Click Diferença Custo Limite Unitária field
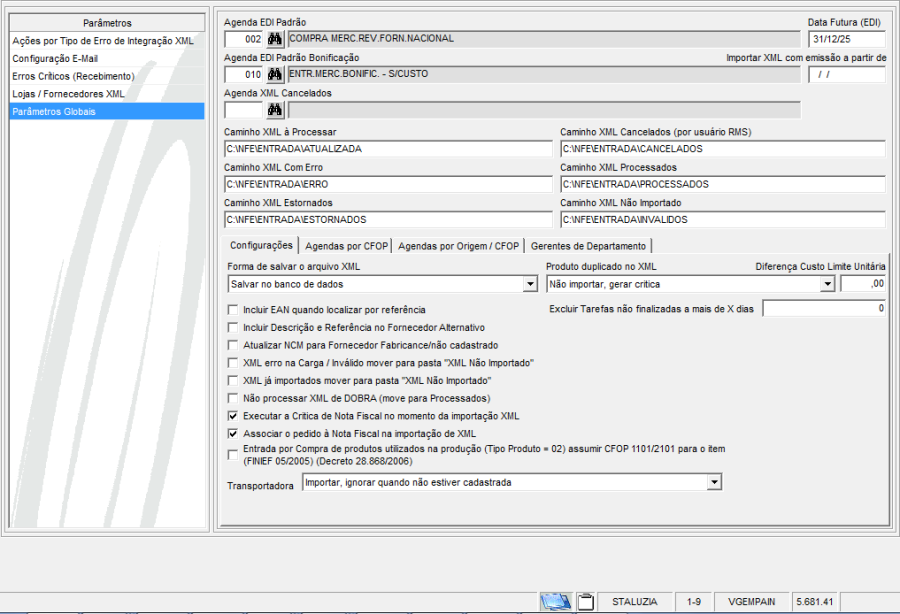Viewport: 900px width, 614px height. (x=863, y=283)
